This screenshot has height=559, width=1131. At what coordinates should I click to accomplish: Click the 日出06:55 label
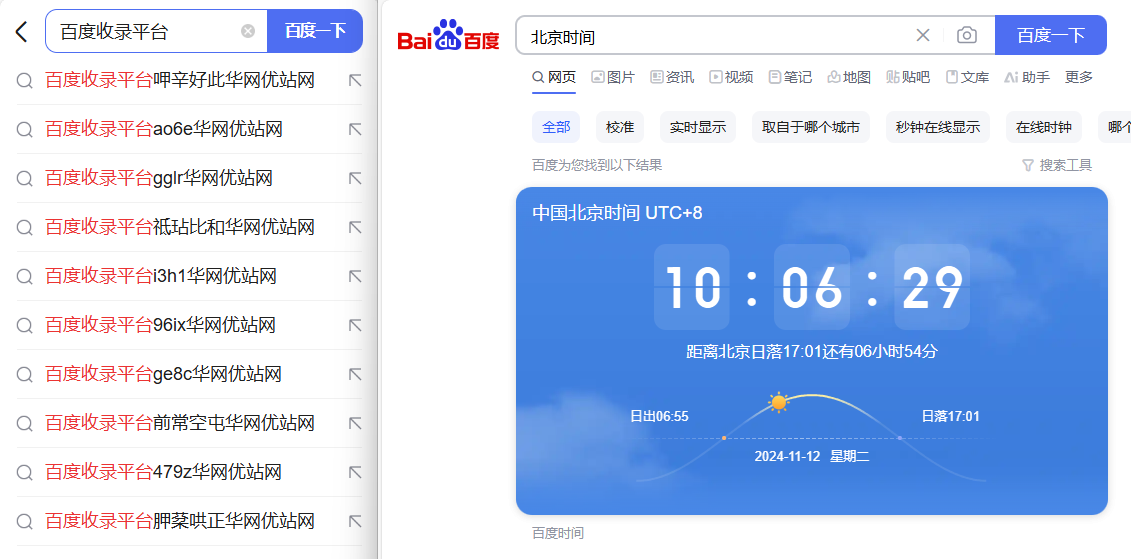pyautogui.click(x=659, y=416)
